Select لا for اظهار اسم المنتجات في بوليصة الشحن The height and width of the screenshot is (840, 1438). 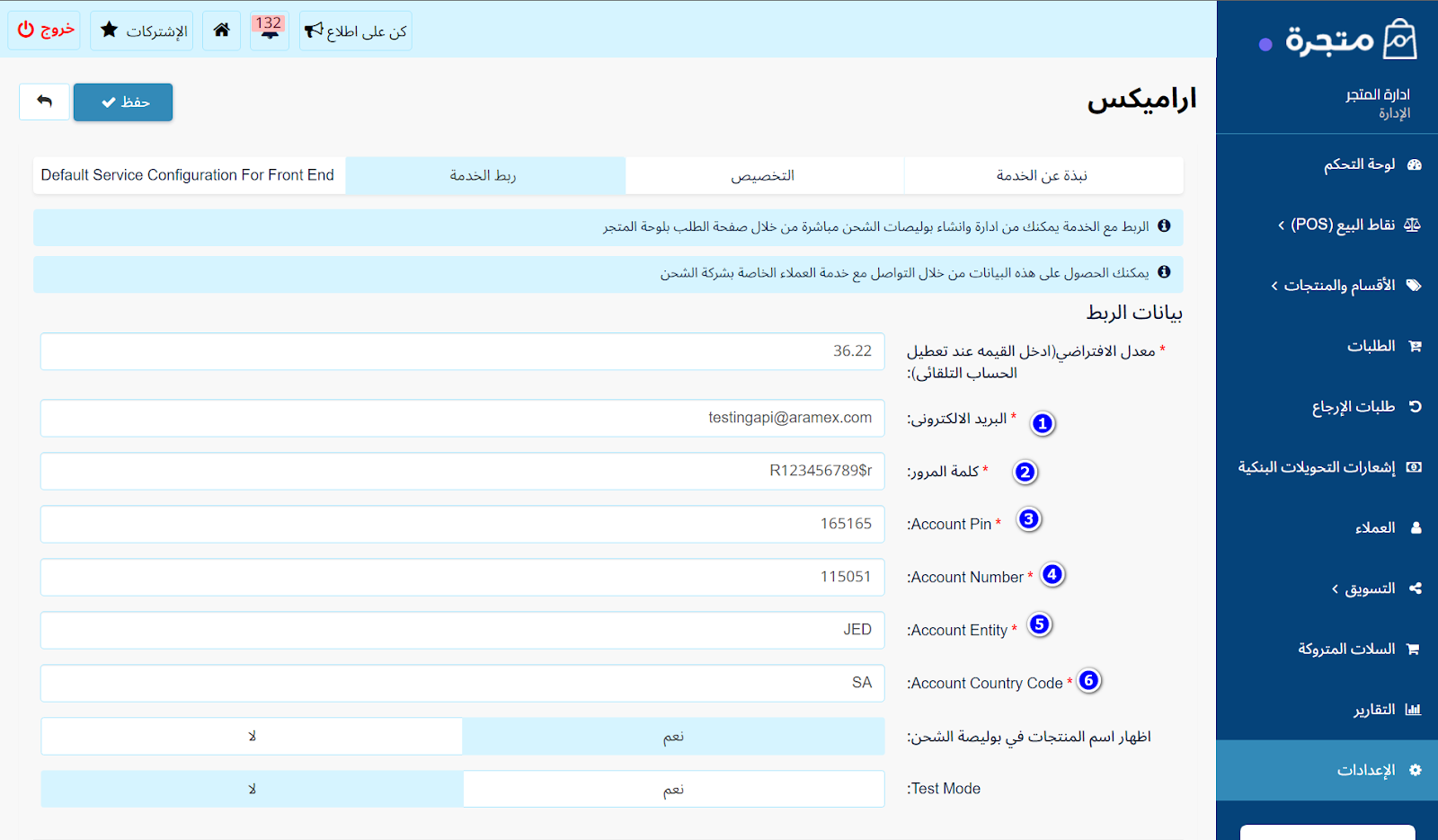coord(252,737)
